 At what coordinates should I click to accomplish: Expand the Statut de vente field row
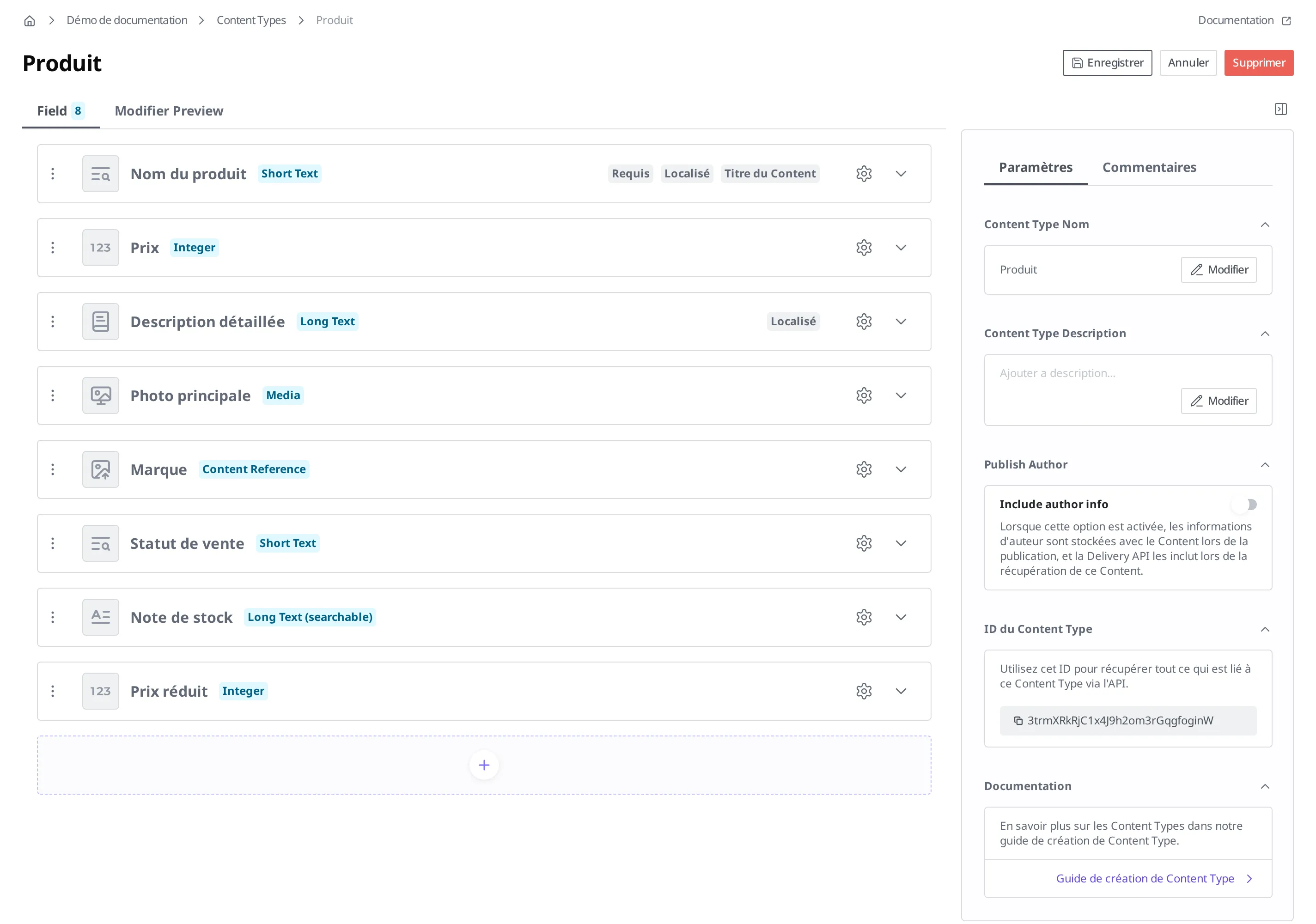click(901, 543)
